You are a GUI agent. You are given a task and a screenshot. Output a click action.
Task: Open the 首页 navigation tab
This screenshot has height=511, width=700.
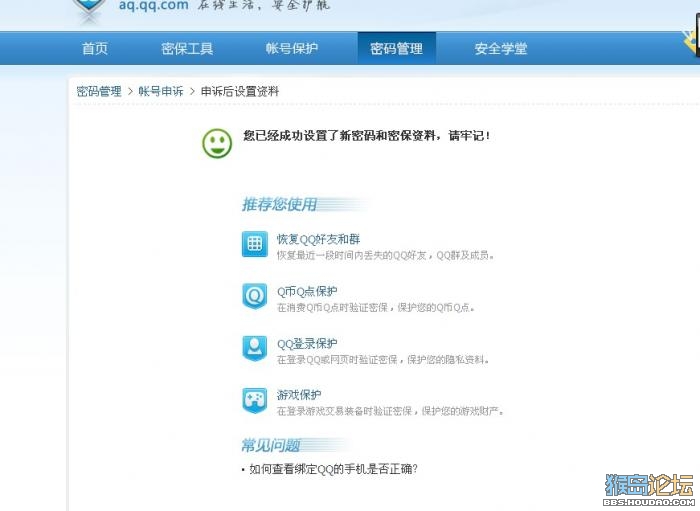point(95,48)
